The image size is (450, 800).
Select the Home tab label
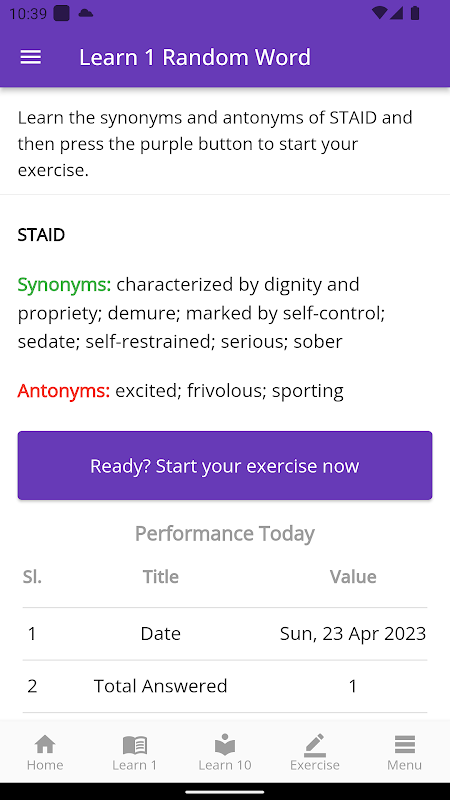coord(45,765)
